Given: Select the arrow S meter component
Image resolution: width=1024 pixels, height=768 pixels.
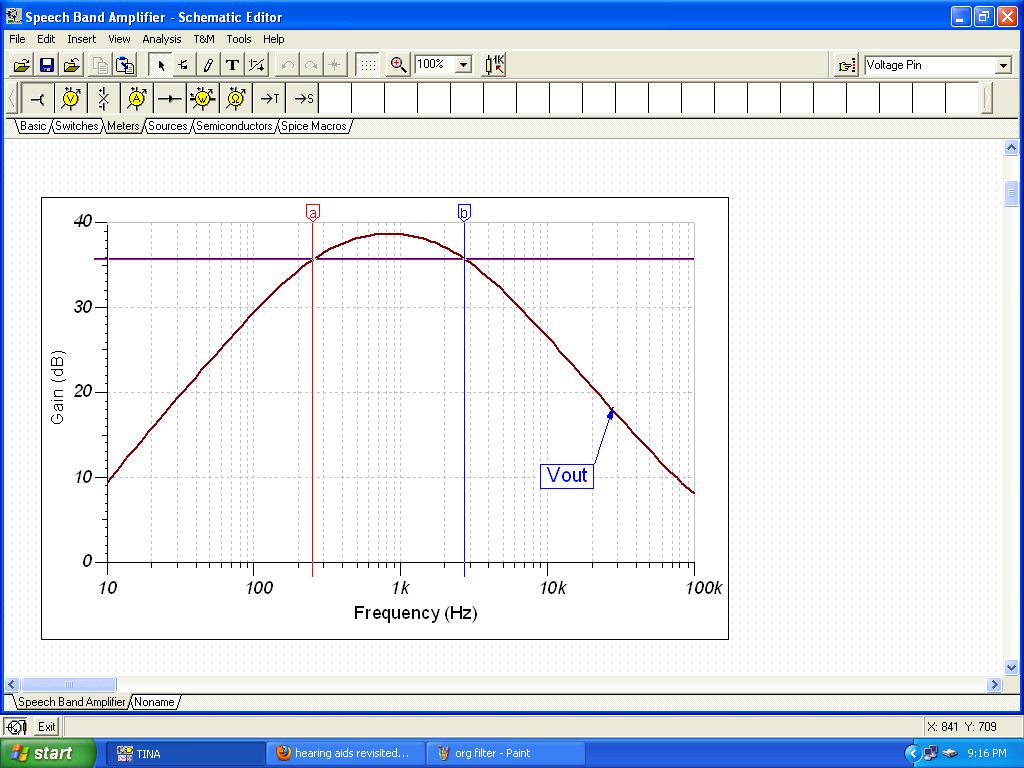Looking at the screenshot, I should click(302, 99).
